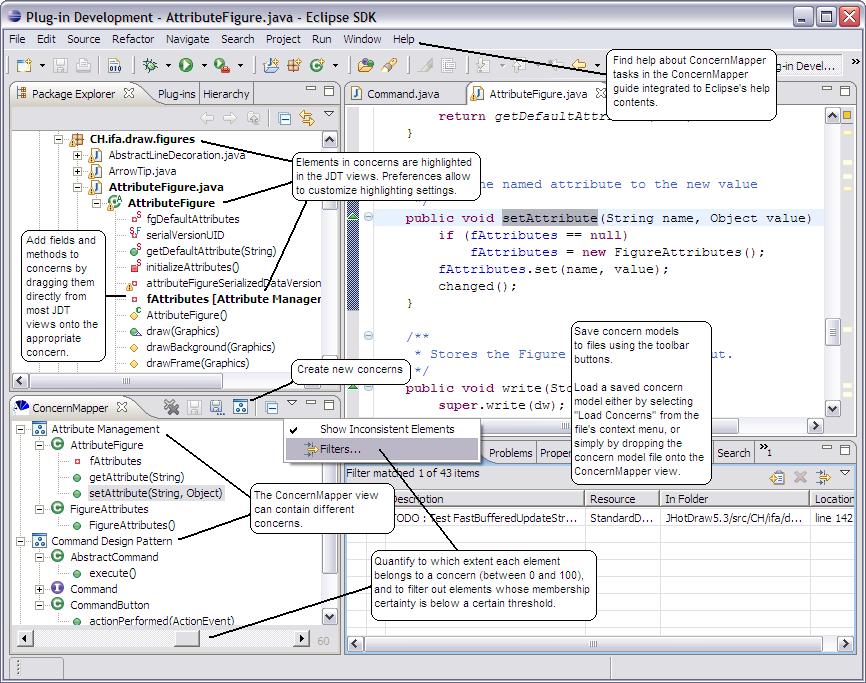Screen dimensions: 866x683
Task: Switch to the Problems tab
Action: click(x=510, y=453)
